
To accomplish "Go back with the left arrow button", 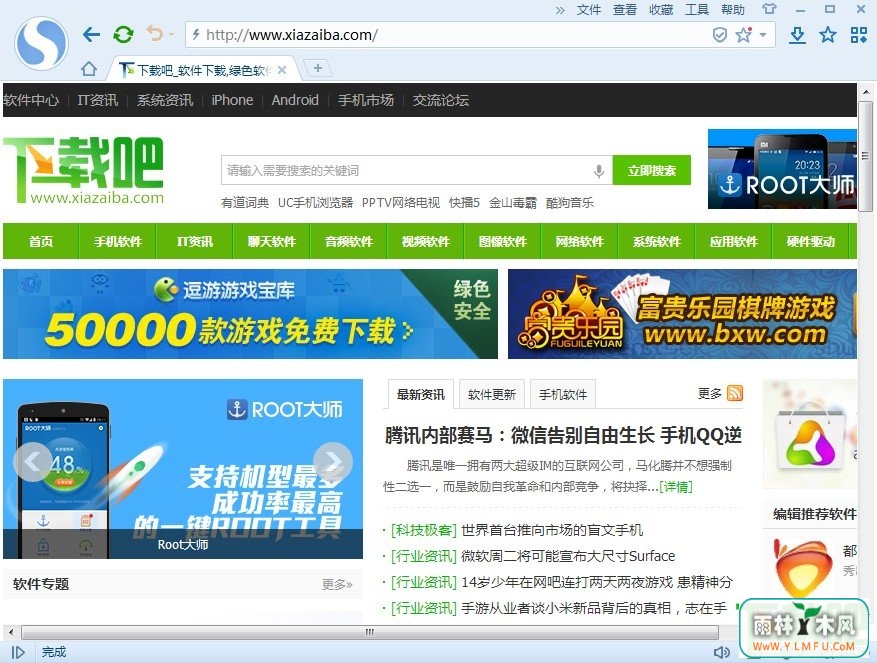I will (x=91, y=35).
